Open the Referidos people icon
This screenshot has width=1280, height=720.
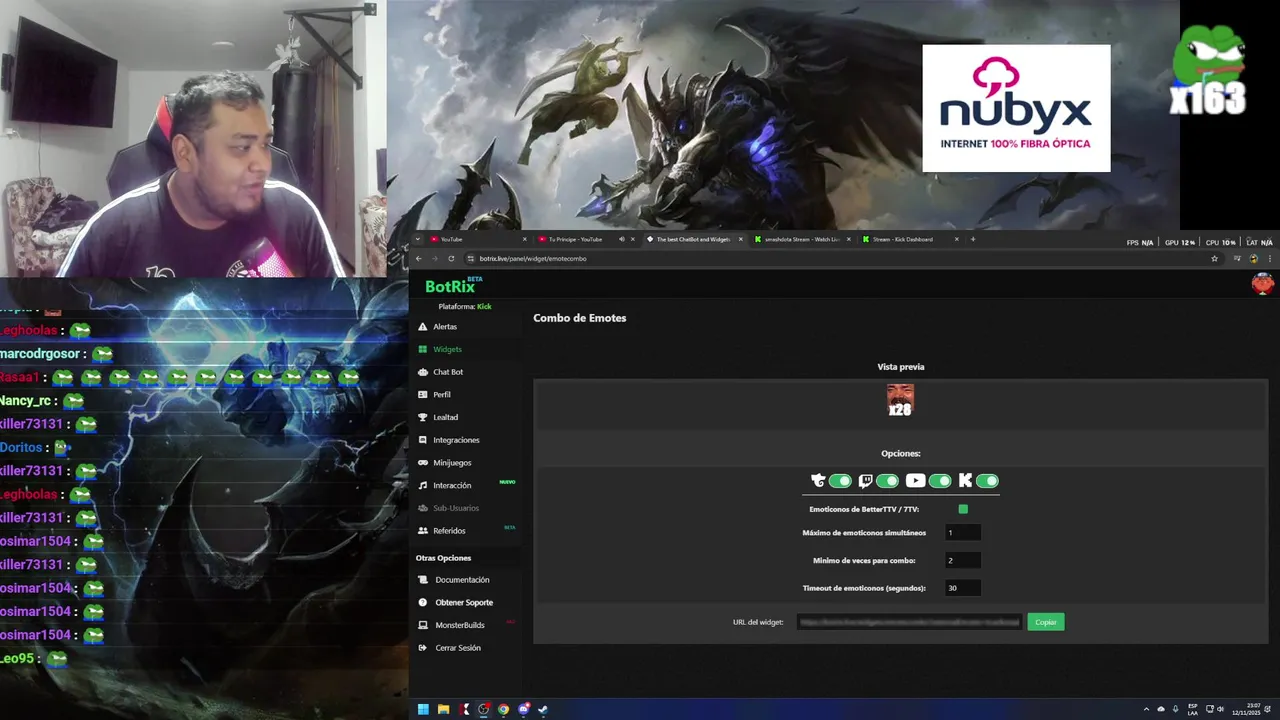pyautogui.click(x=423, y=531)
